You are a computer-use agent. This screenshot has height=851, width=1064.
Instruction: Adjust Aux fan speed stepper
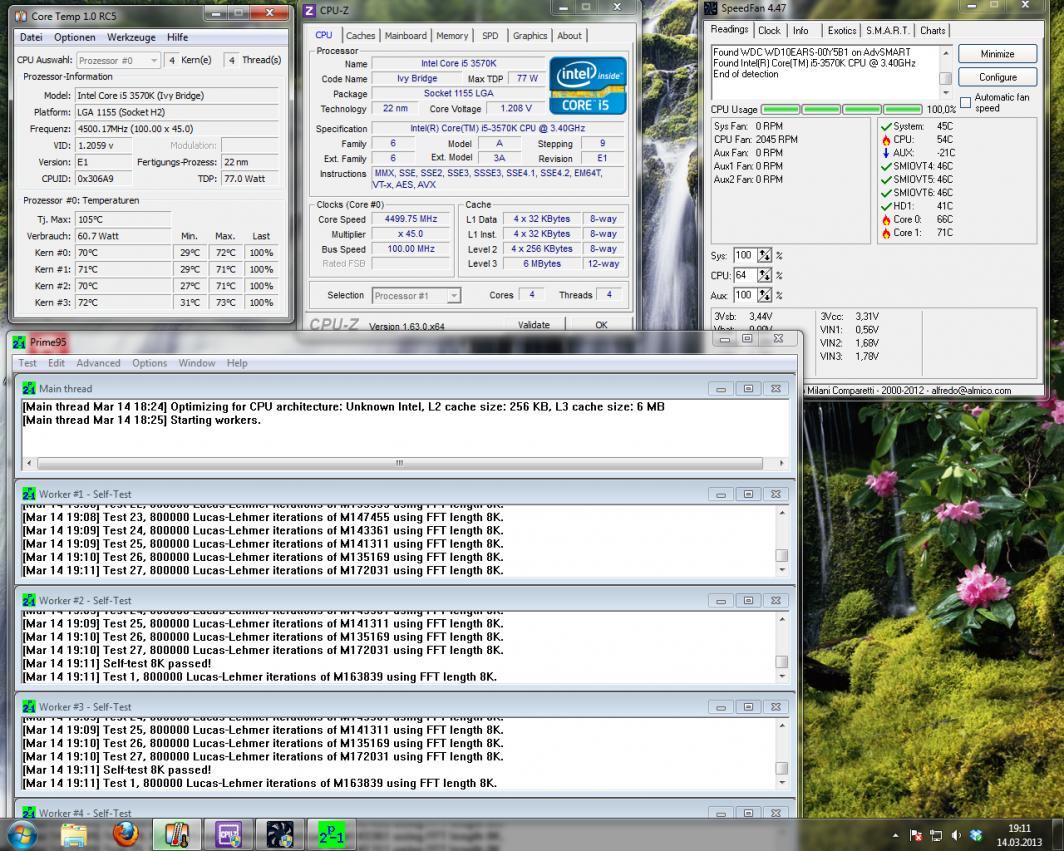pyautogui.click(x=765, y=295)
